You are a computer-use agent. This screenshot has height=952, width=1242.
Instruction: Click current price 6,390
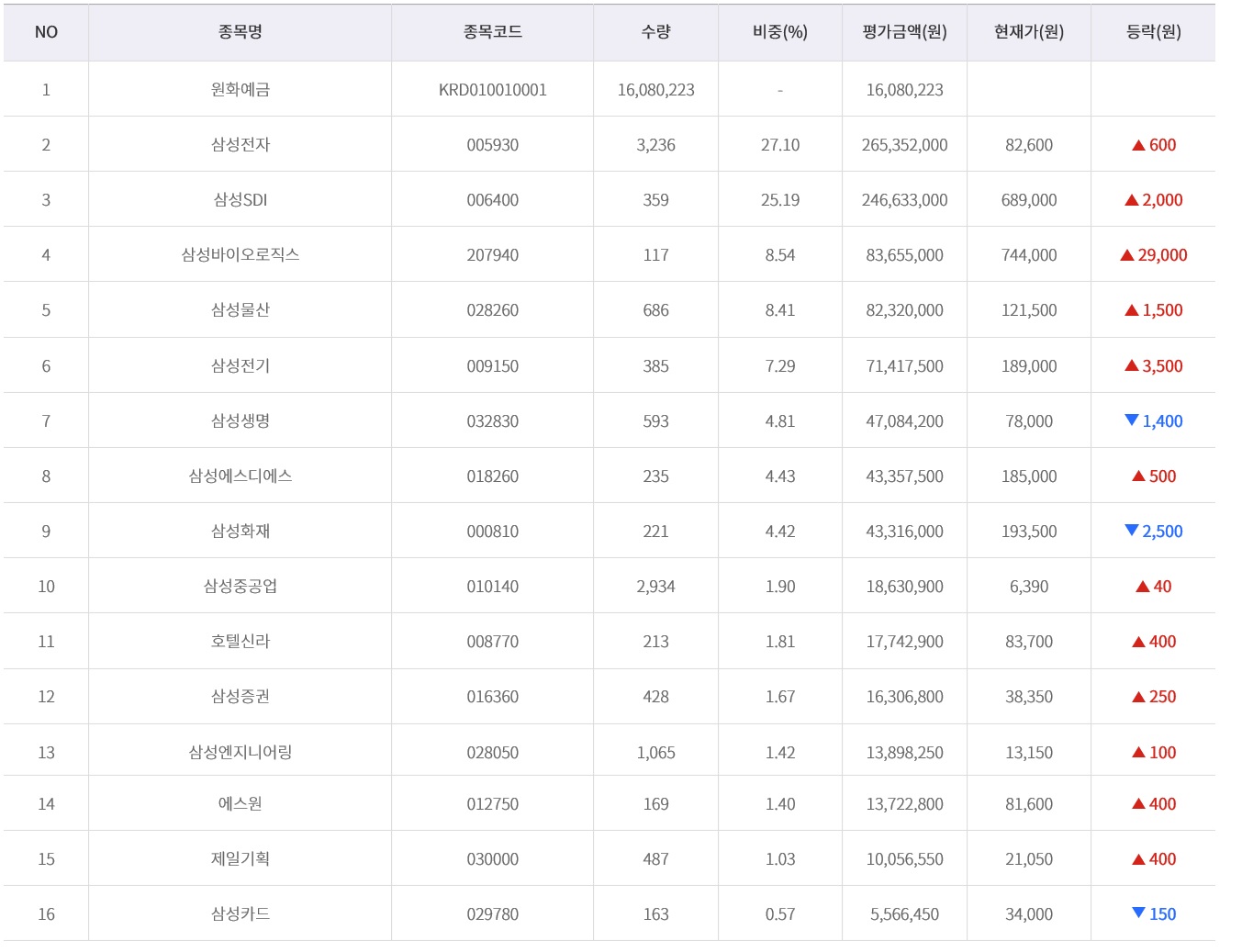coord(1028,587)
